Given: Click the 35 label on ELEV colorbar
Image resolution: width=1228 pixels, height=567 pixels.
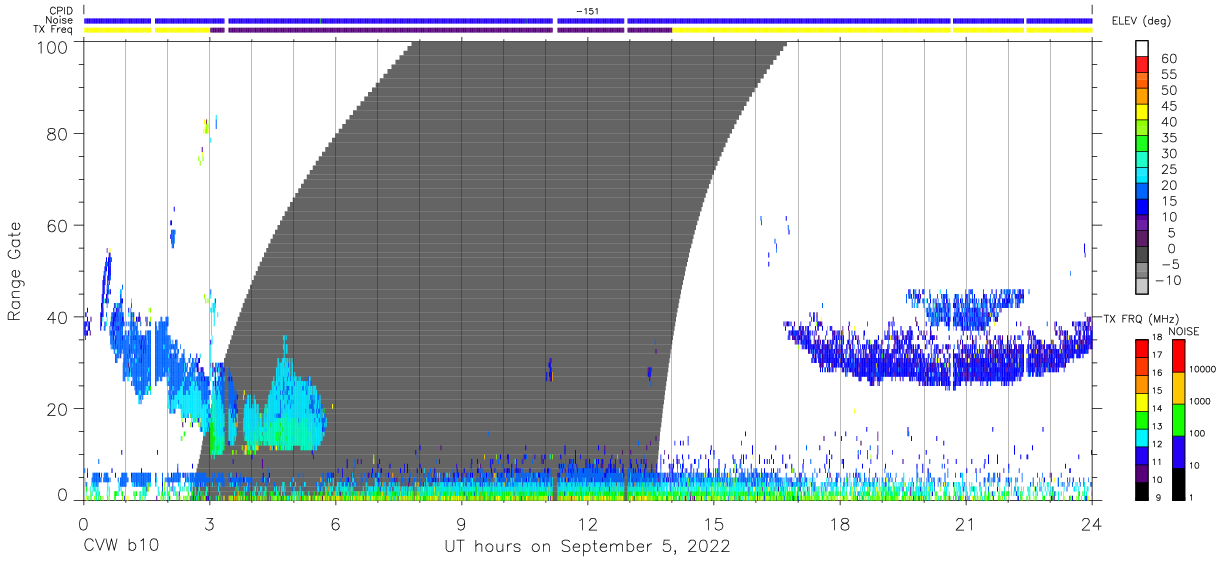Looking at the screenshot, I should (1169, 137).
